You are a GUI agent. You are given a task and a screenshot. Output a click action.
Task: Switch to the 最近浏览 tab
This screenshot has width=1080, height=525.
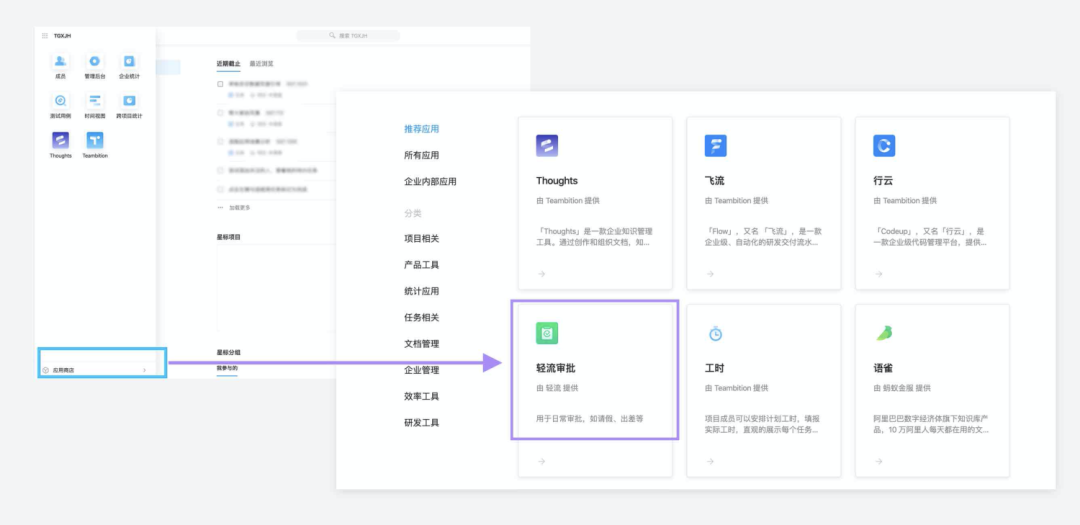261,63
